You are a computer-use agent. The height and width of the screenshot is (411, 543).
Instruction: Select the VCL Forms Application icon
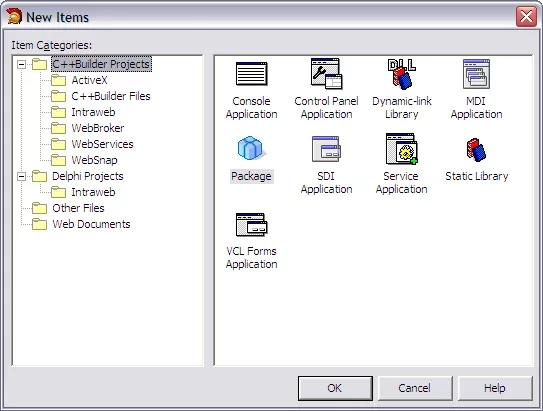tap(251, 224)
